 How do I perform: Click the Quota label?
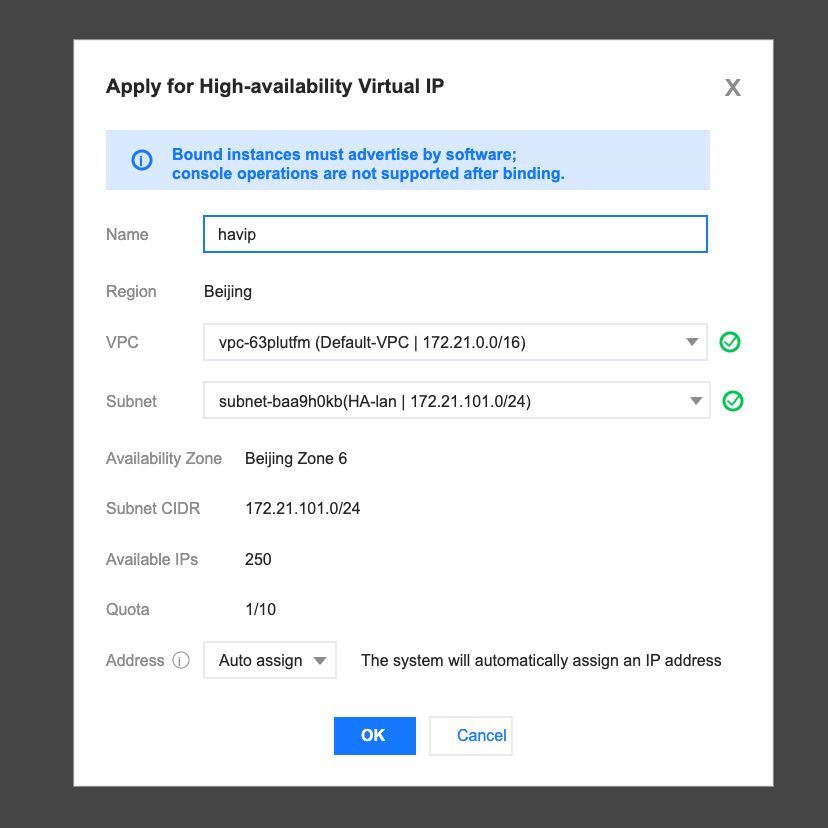coord(128,609)
